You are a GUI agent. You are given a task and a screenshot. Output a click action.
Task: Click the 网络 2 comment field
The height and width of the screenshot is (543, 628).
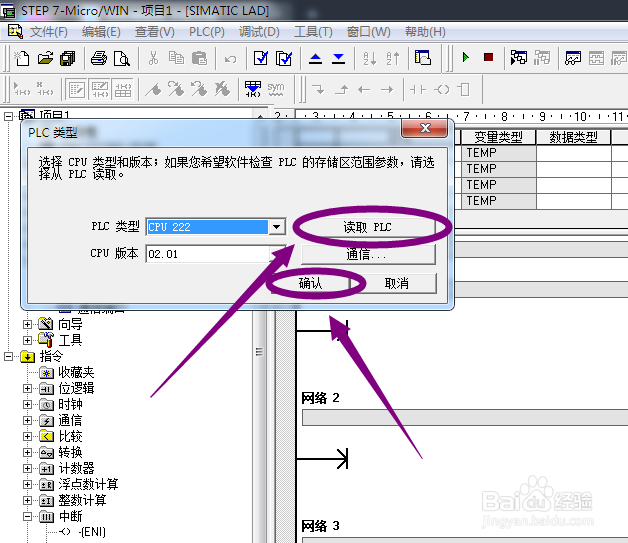pos(465,418)
